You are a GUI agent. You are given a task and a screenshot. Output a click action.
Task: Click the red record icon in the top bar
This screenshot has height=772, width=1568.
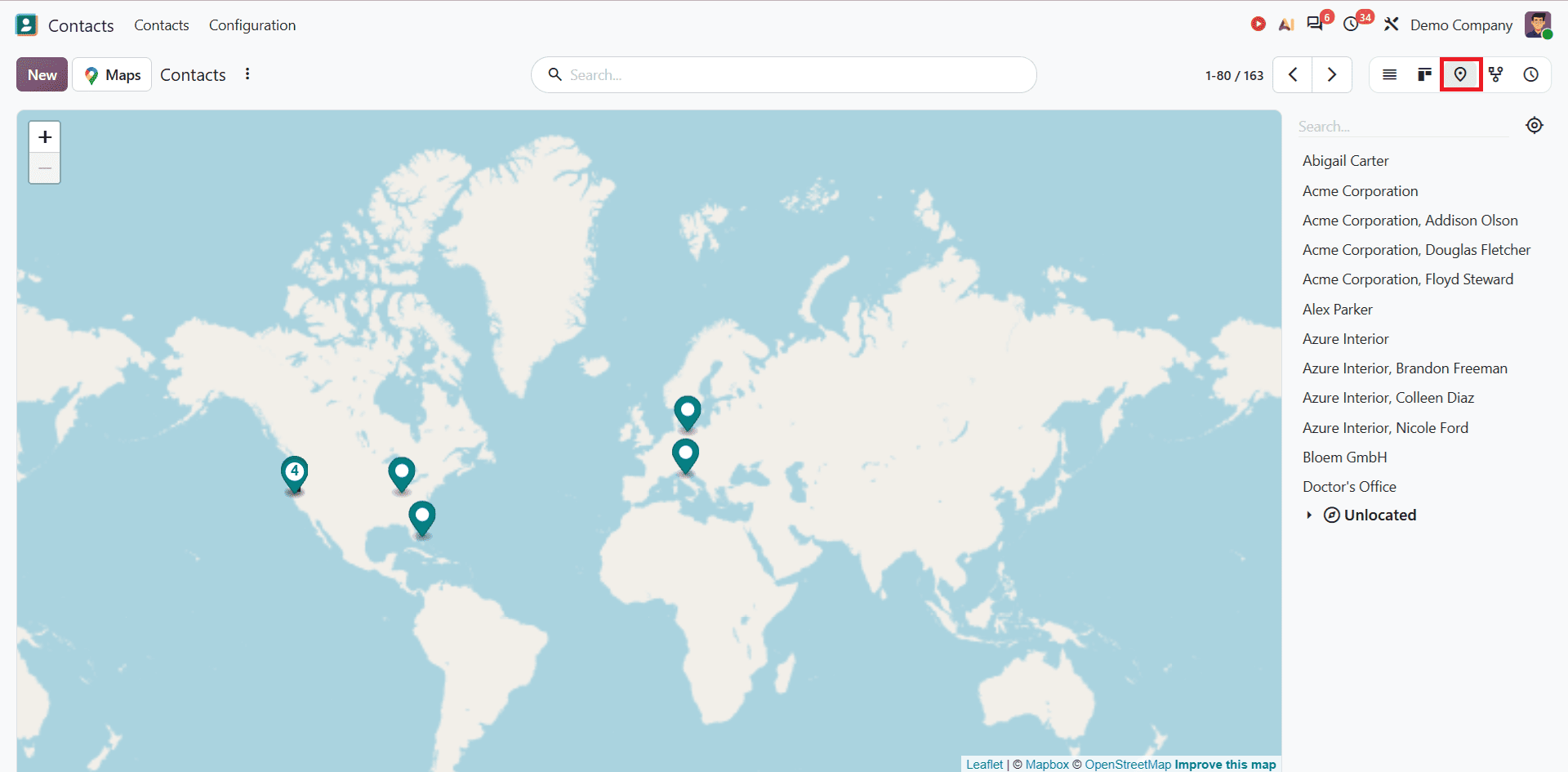point(1258,25)
